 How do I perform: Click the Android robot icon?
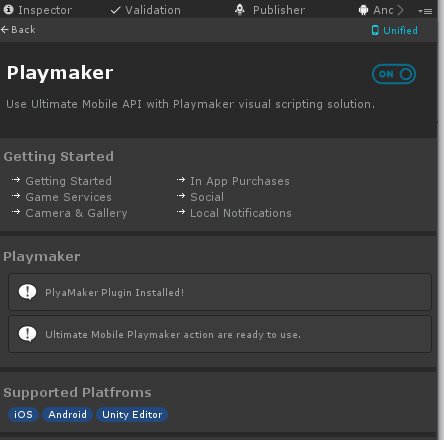click(x=363, y=10)
